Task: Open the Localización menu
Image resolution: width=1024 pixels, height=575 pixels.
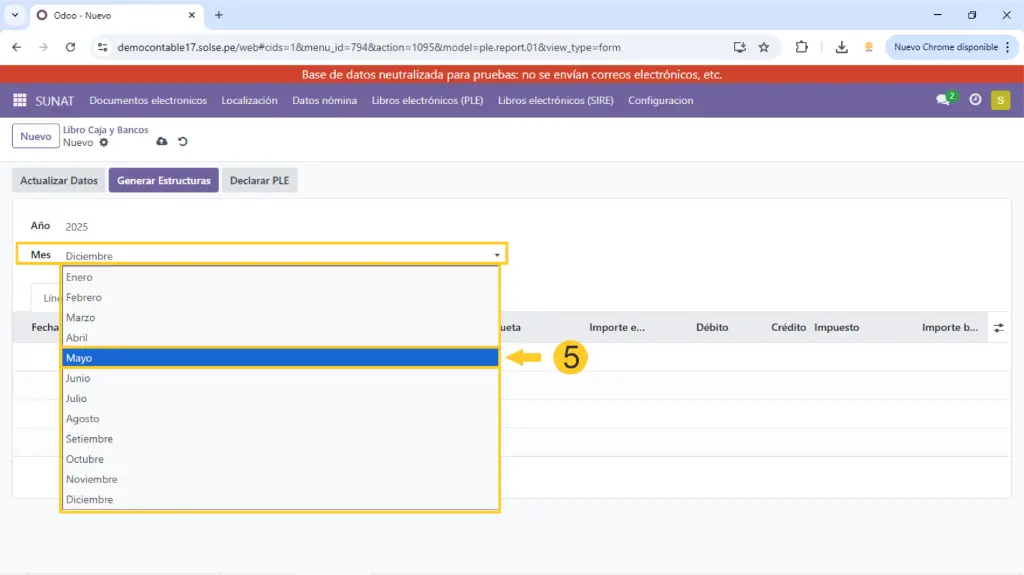Action: (x=249, y=100)
